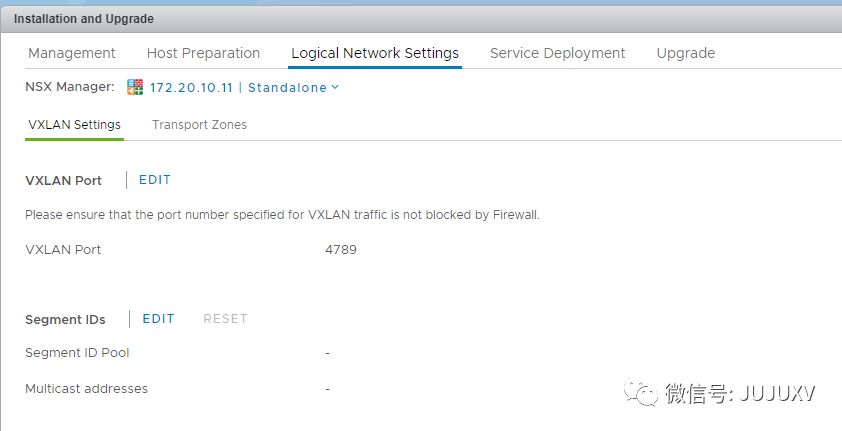Click the Segment ID Pool label
The width and height of the screenshot is (842, 431).
[77, 353]
